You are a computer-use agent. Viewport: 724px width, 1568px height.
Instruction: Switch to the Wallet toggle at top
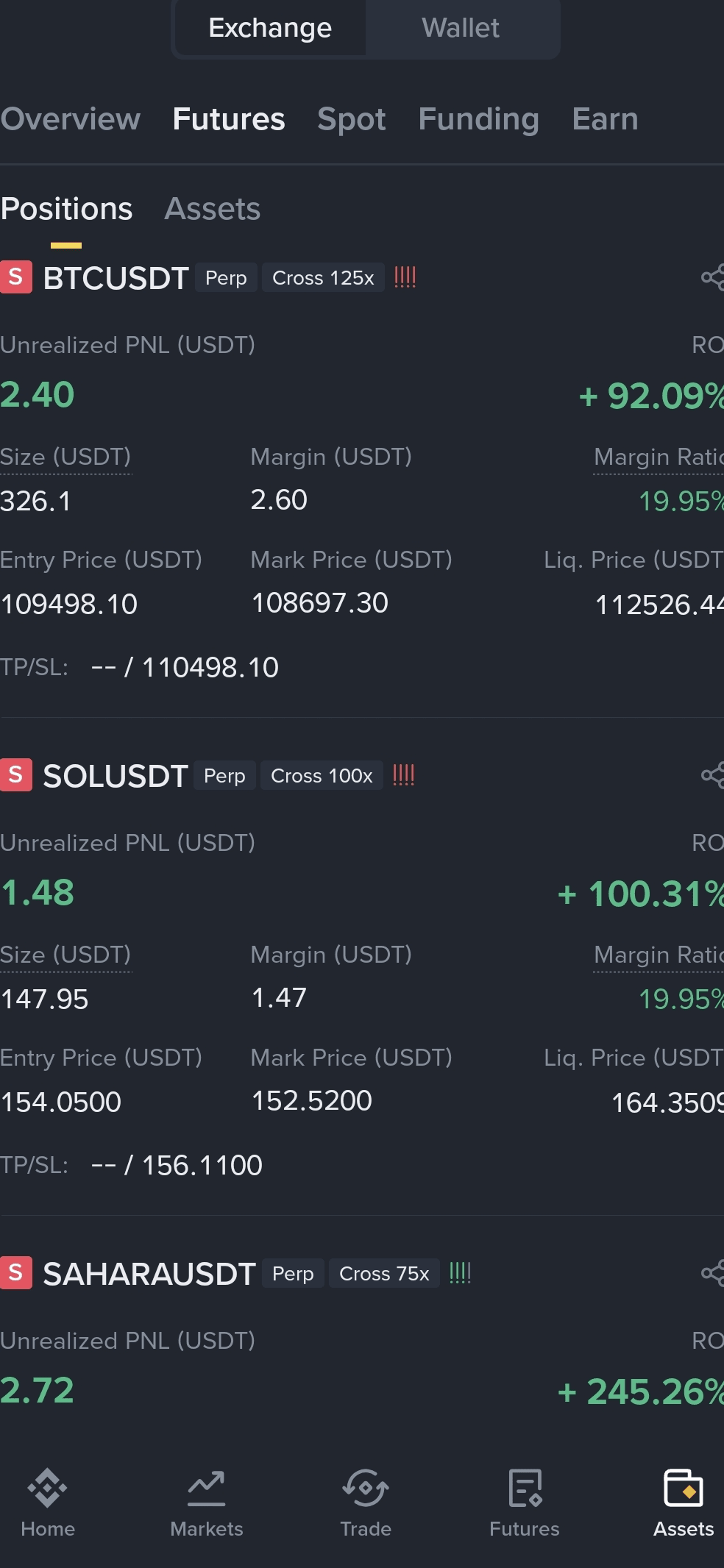click(x=461, y=28)
